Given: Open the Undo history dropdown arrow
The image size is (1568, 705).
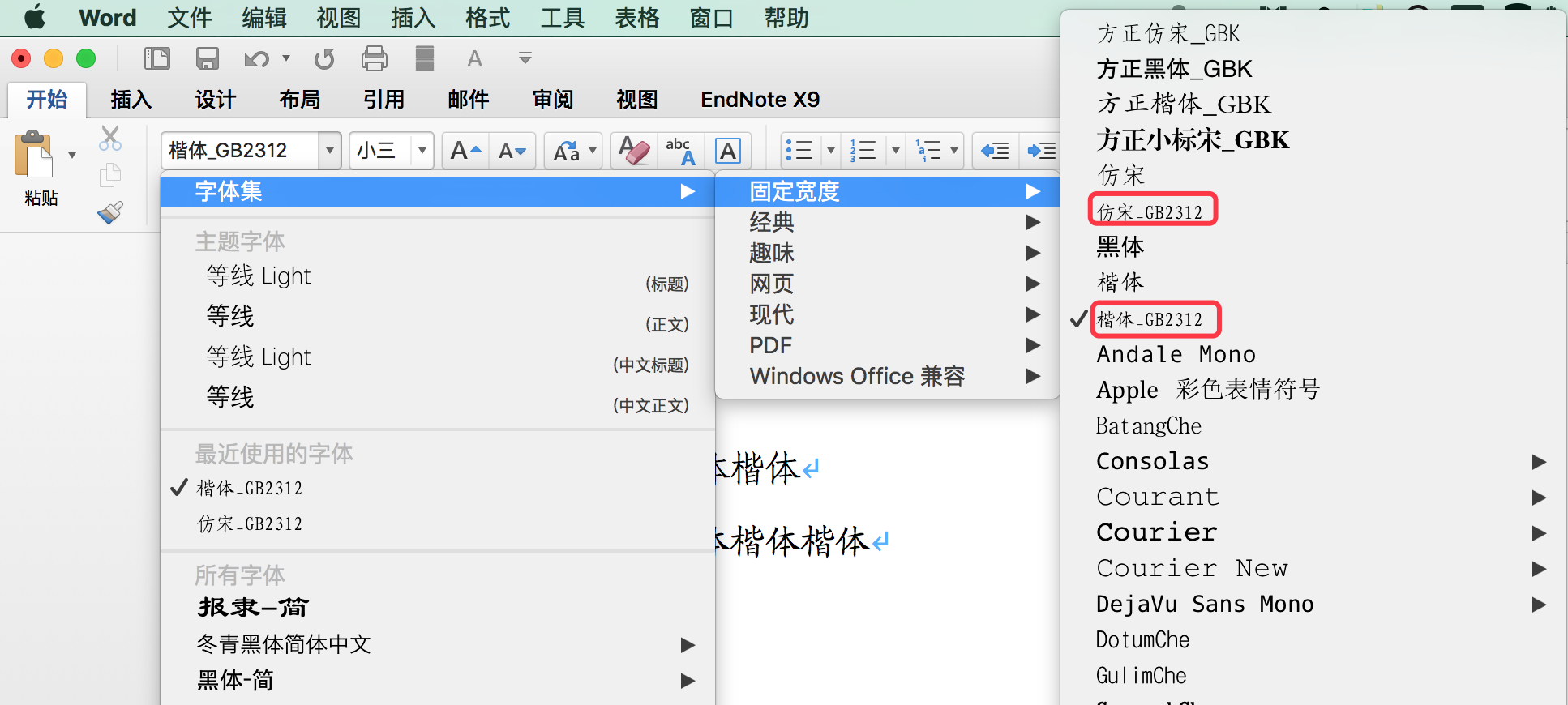Looking at the screenshot, I should [285, 58].
